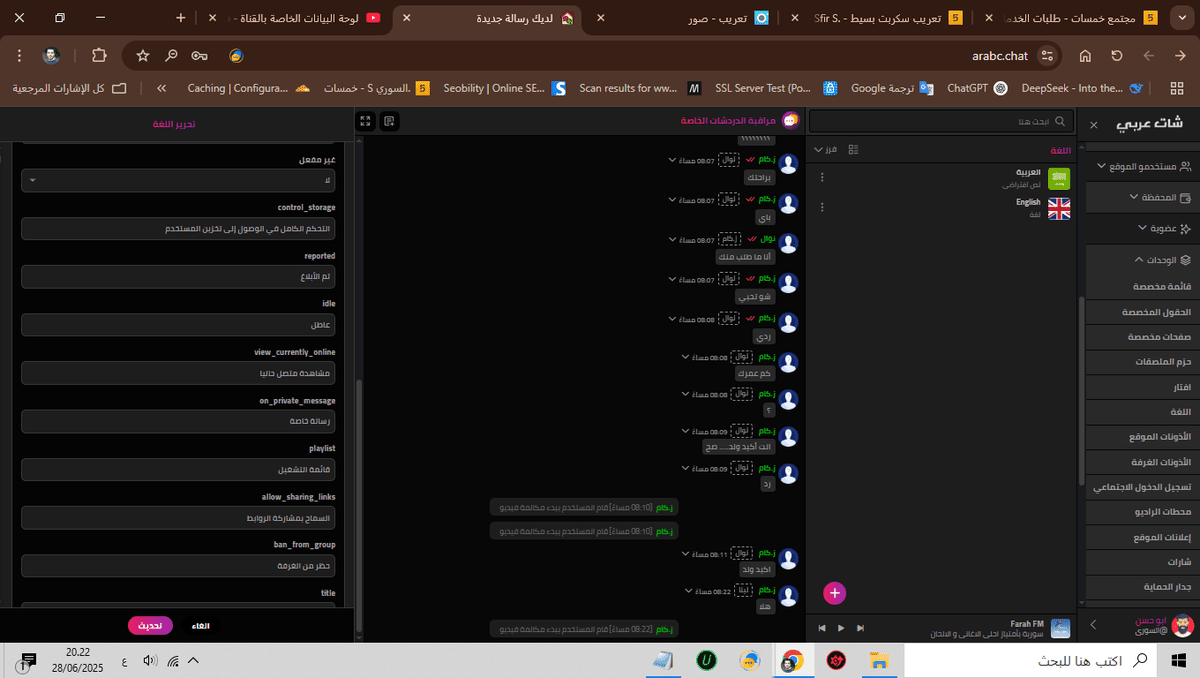
Task: Open three-dot options for English language
Action: click(x=822, y=207)
